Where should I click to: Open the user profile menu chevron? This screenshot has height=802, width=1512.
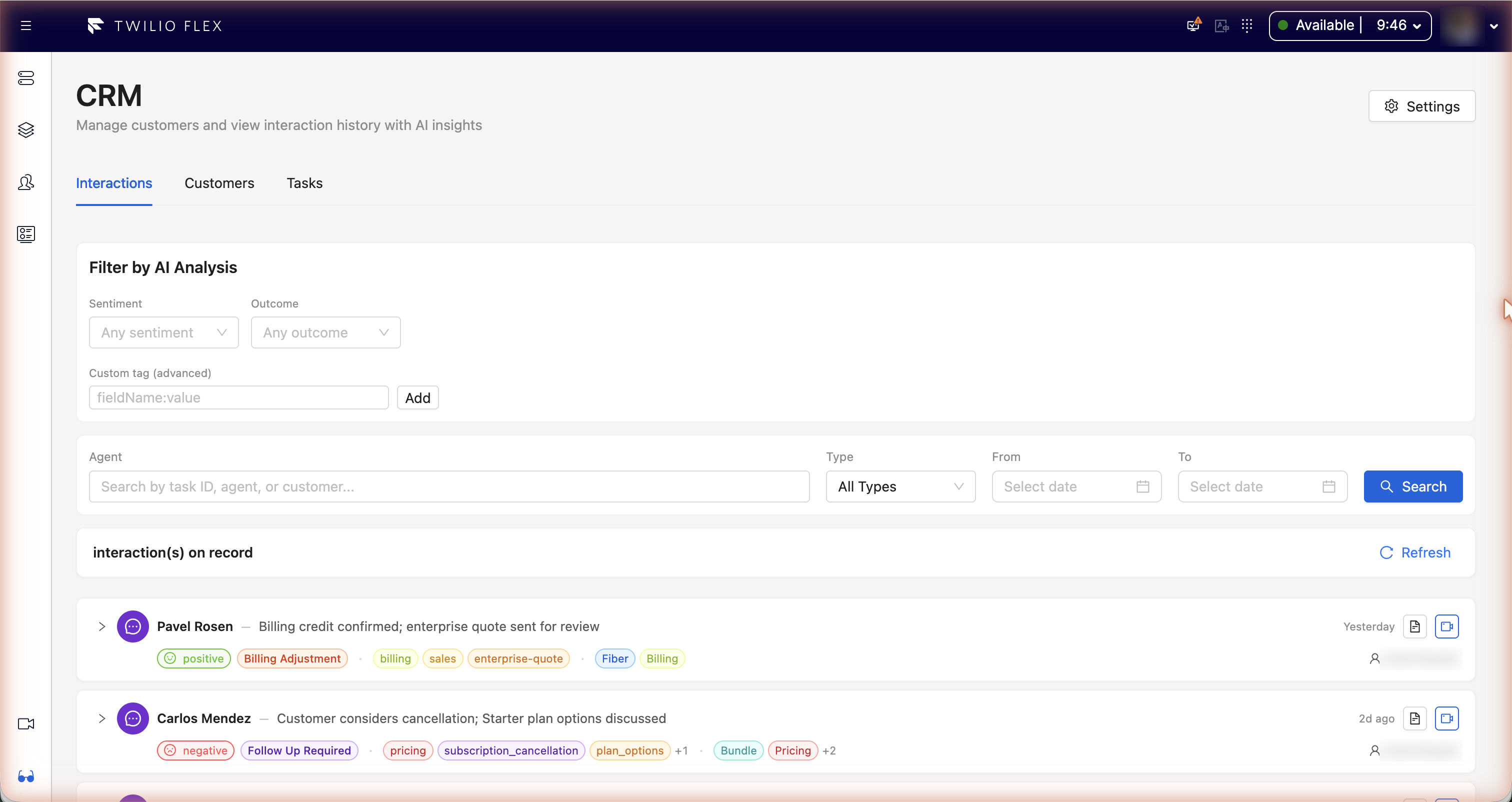point(1494,26)
